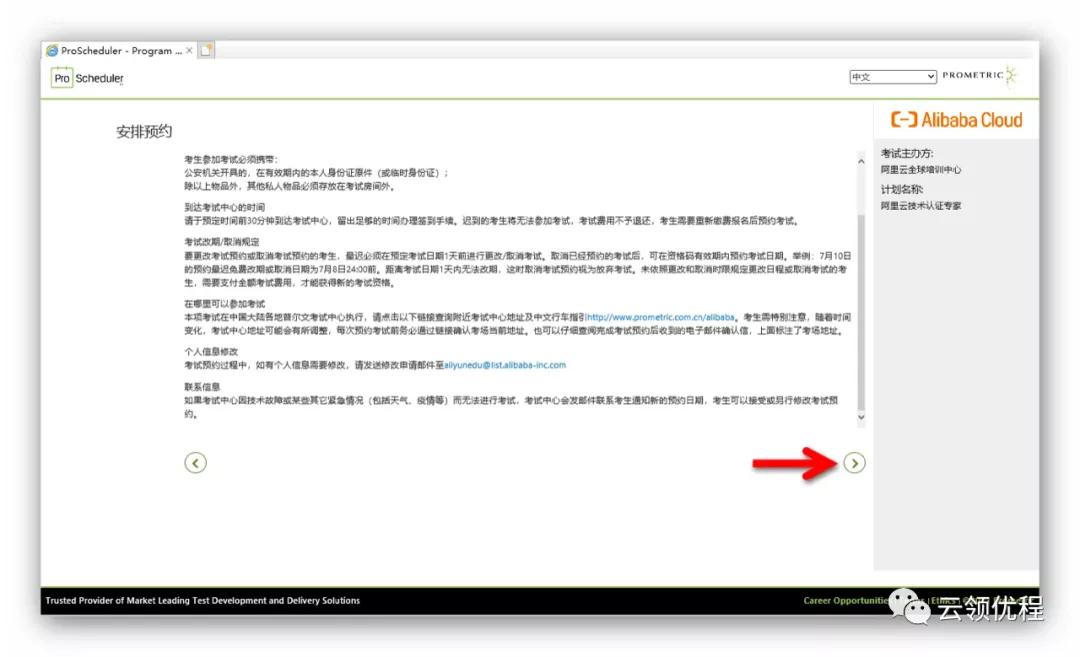Open a new browser tab
The height and width of the screenshot is (657, 1080).
tap(206, 50)
